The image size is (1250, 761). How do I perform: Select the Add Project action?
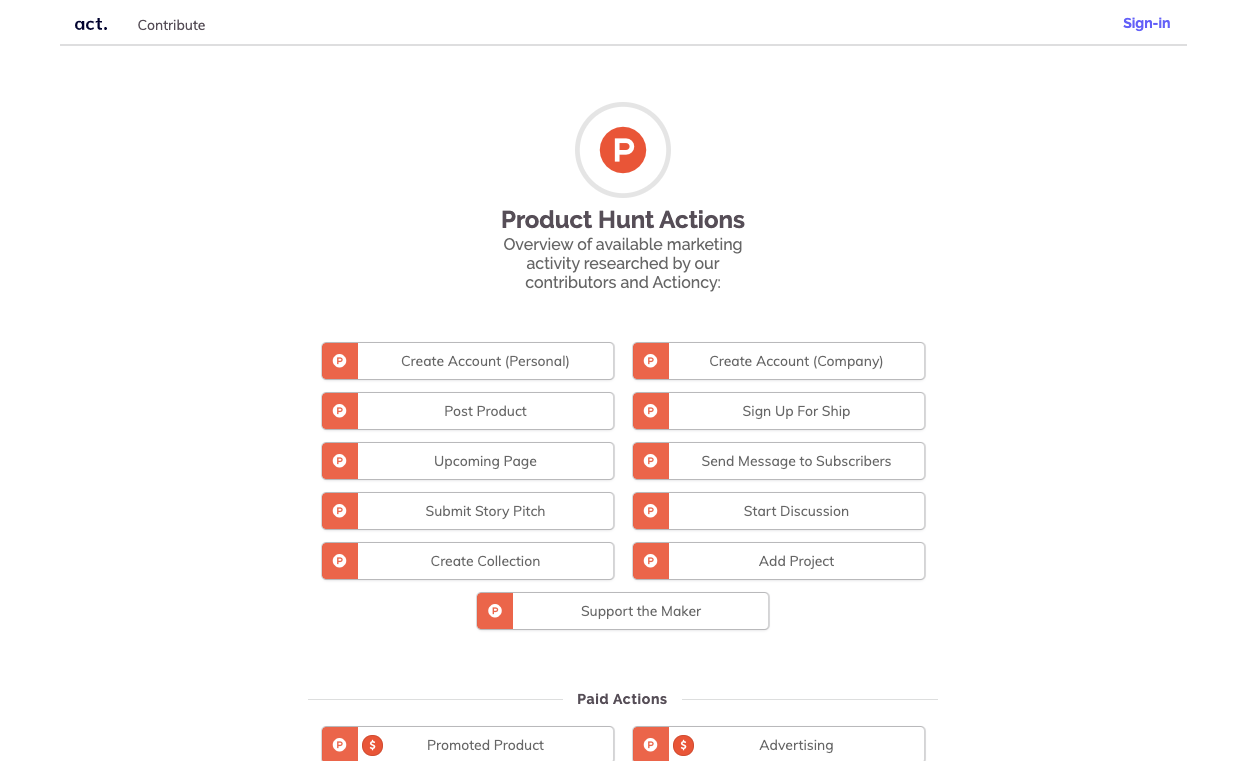796,561
